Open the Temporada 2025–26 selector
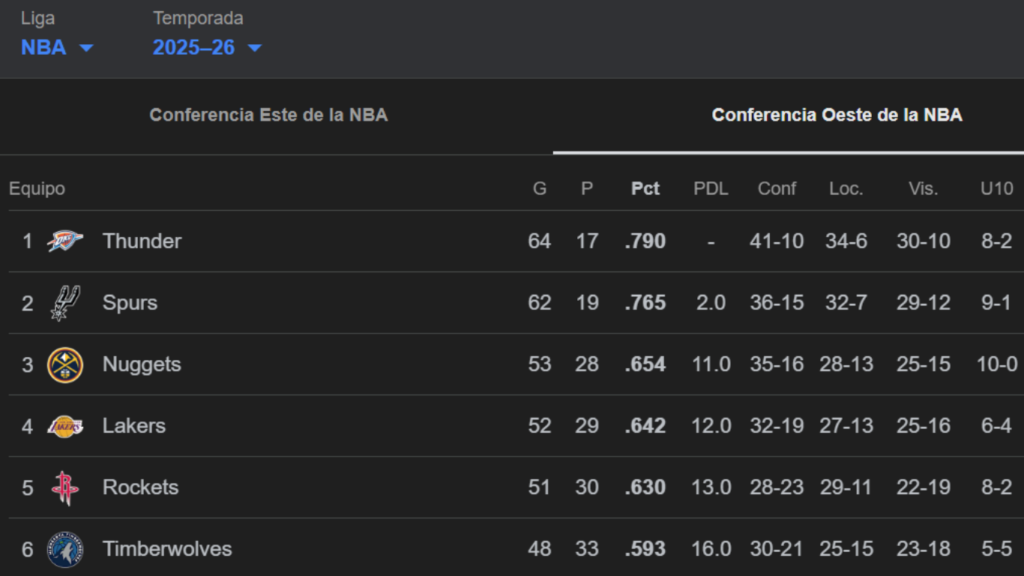Viewport: 1024px width, 576px height. 208,47
